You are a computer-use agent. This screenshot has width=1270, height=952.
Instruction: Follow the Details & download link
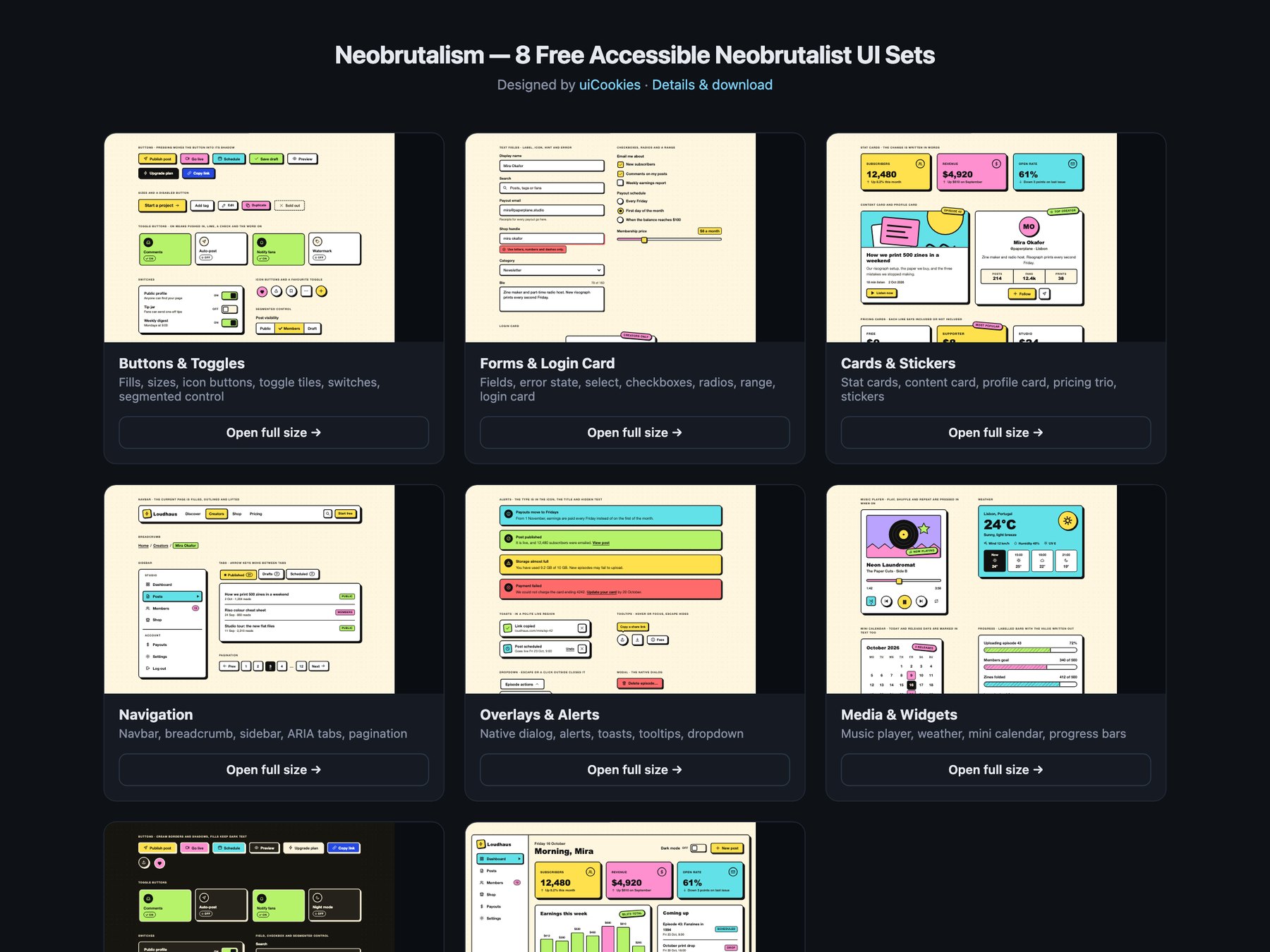tap(712, 85)
